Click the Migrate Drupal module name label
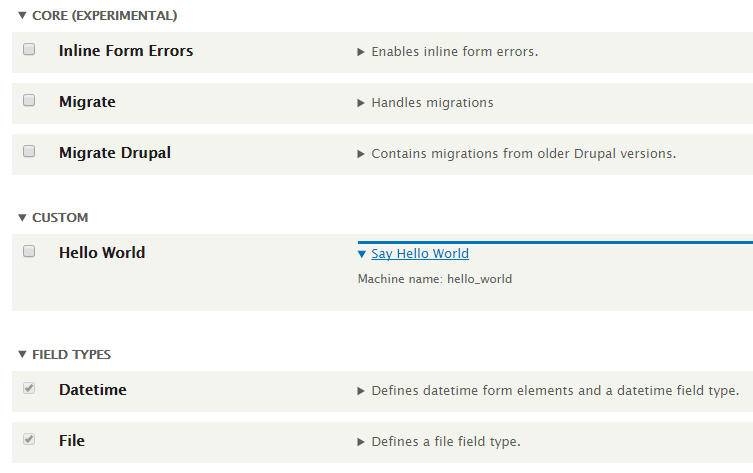 [x=115, y=153]
